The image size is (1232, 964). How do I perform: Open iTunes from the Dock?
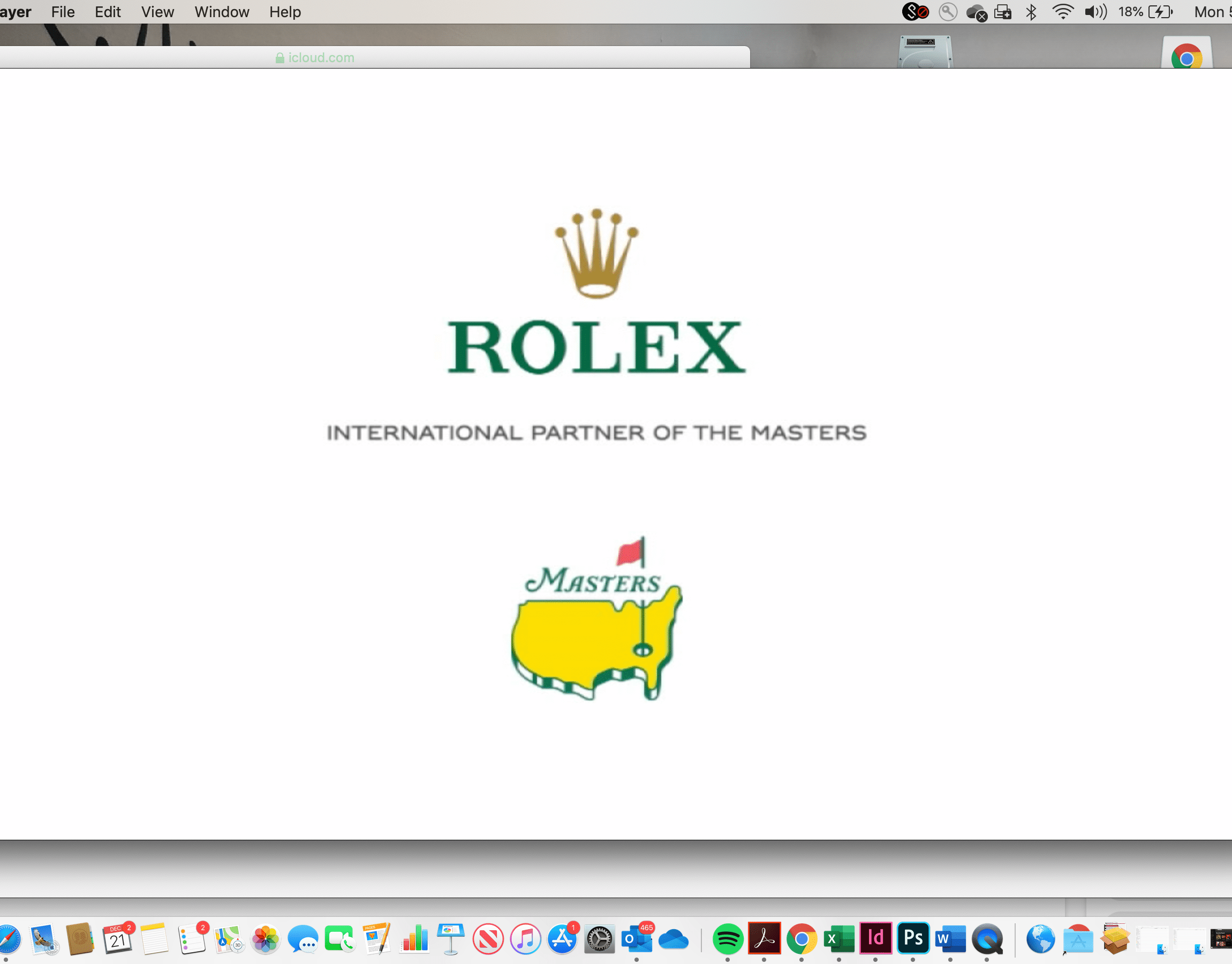click(x=525, y=939)
